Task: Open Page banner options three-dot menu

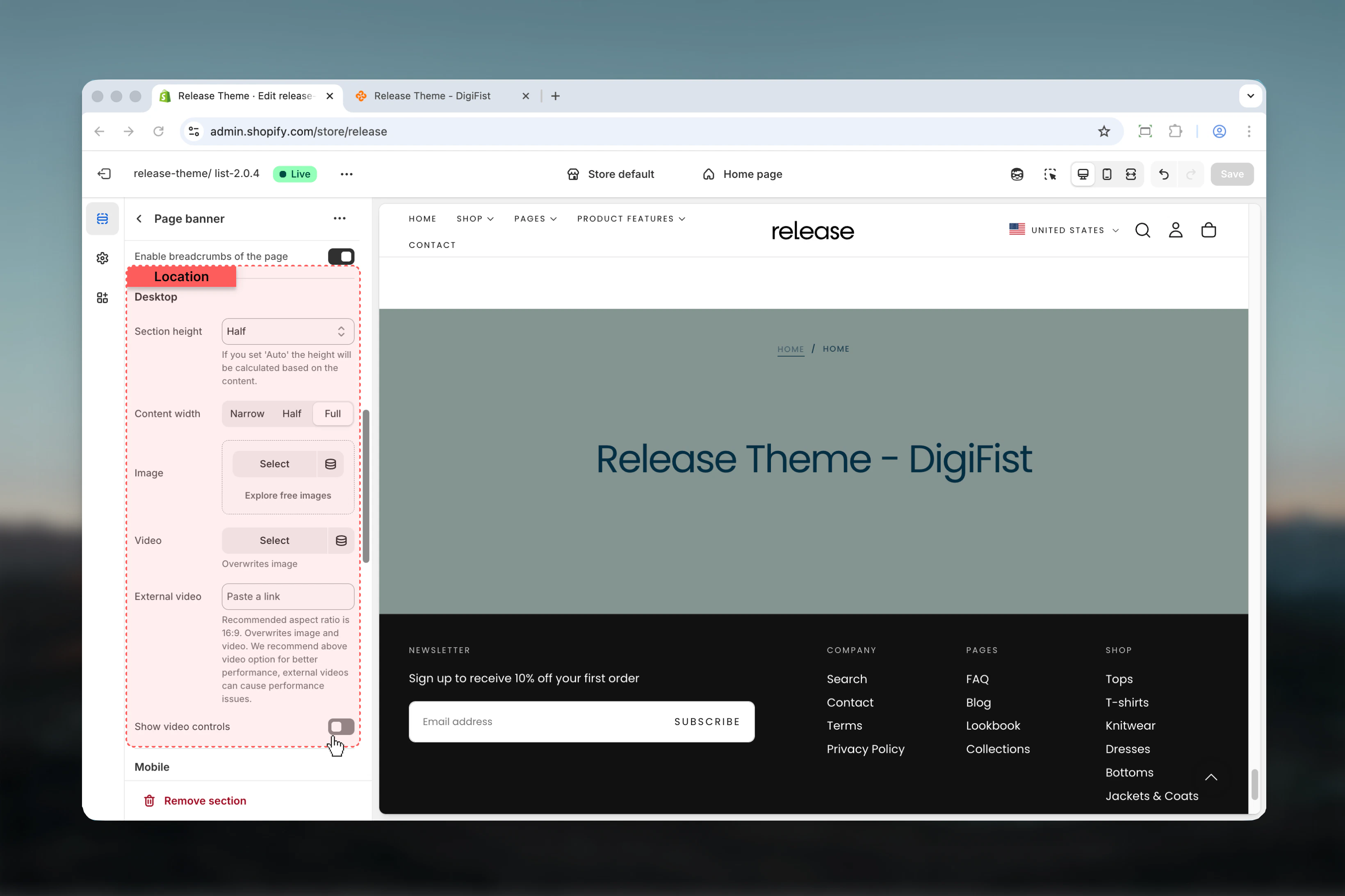Action: coord(340,218)
